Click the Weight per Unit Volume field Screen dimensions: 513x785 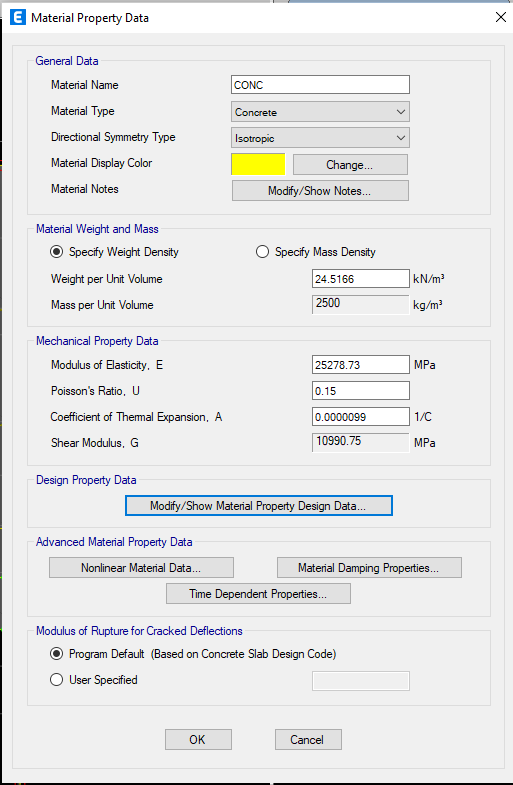pyautogui.click(x=361, y=279)
